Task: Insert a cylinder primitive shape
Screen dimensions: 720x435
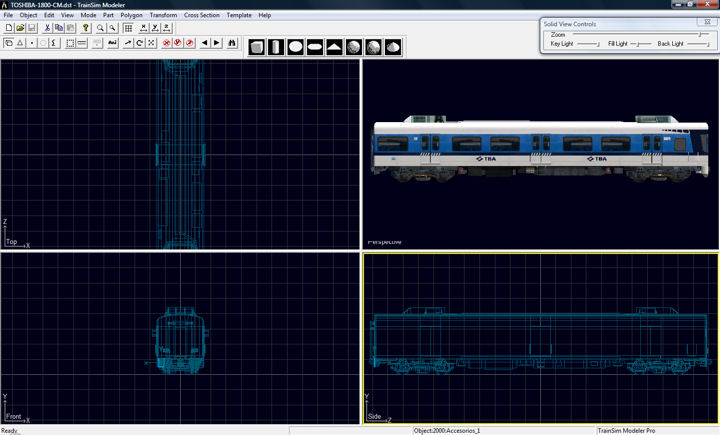Action: [277, 47]
